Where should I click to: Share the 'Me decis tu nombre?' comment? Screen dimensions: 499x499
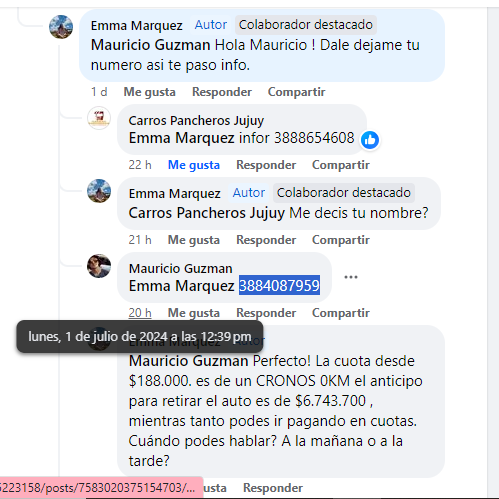click(341, 240)
